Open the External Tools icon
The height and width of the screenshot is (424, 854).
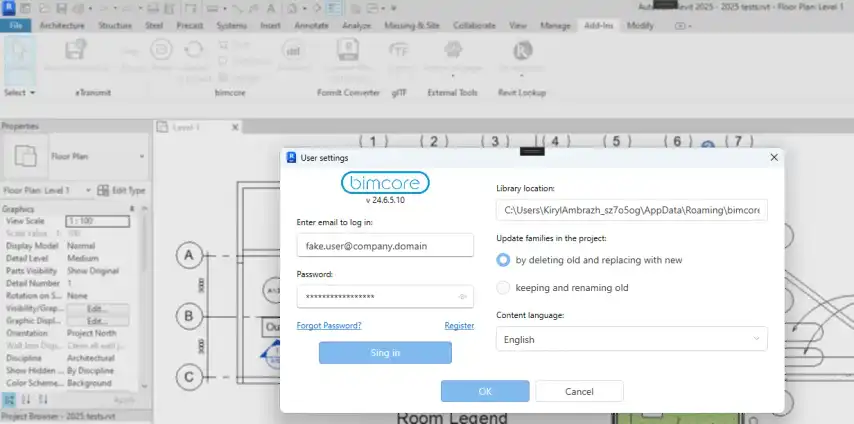[453, 50]
